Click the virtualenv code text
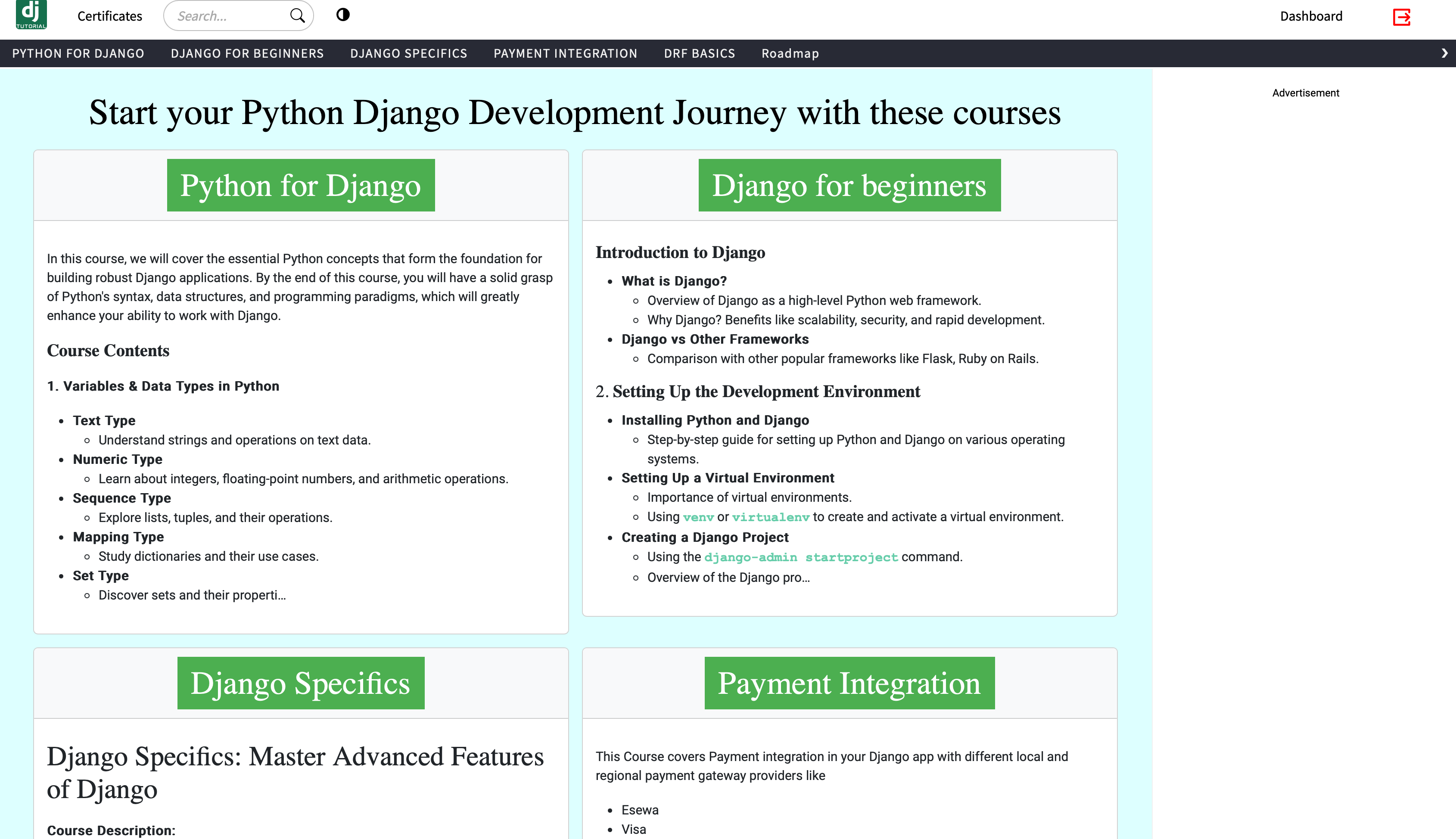Image resolution: width=1456 pixels, height=839 pixels. coord(770,517)
